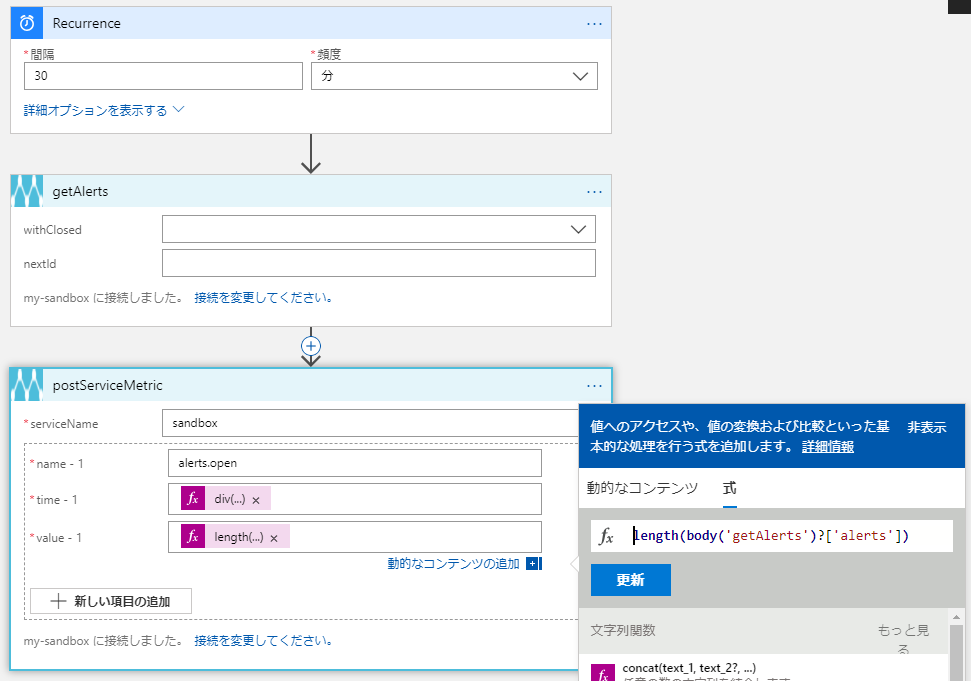Click the plus icon to insert a new step
Screen dimensions: 971x681
pyautogui.click(x=311, y=345)
